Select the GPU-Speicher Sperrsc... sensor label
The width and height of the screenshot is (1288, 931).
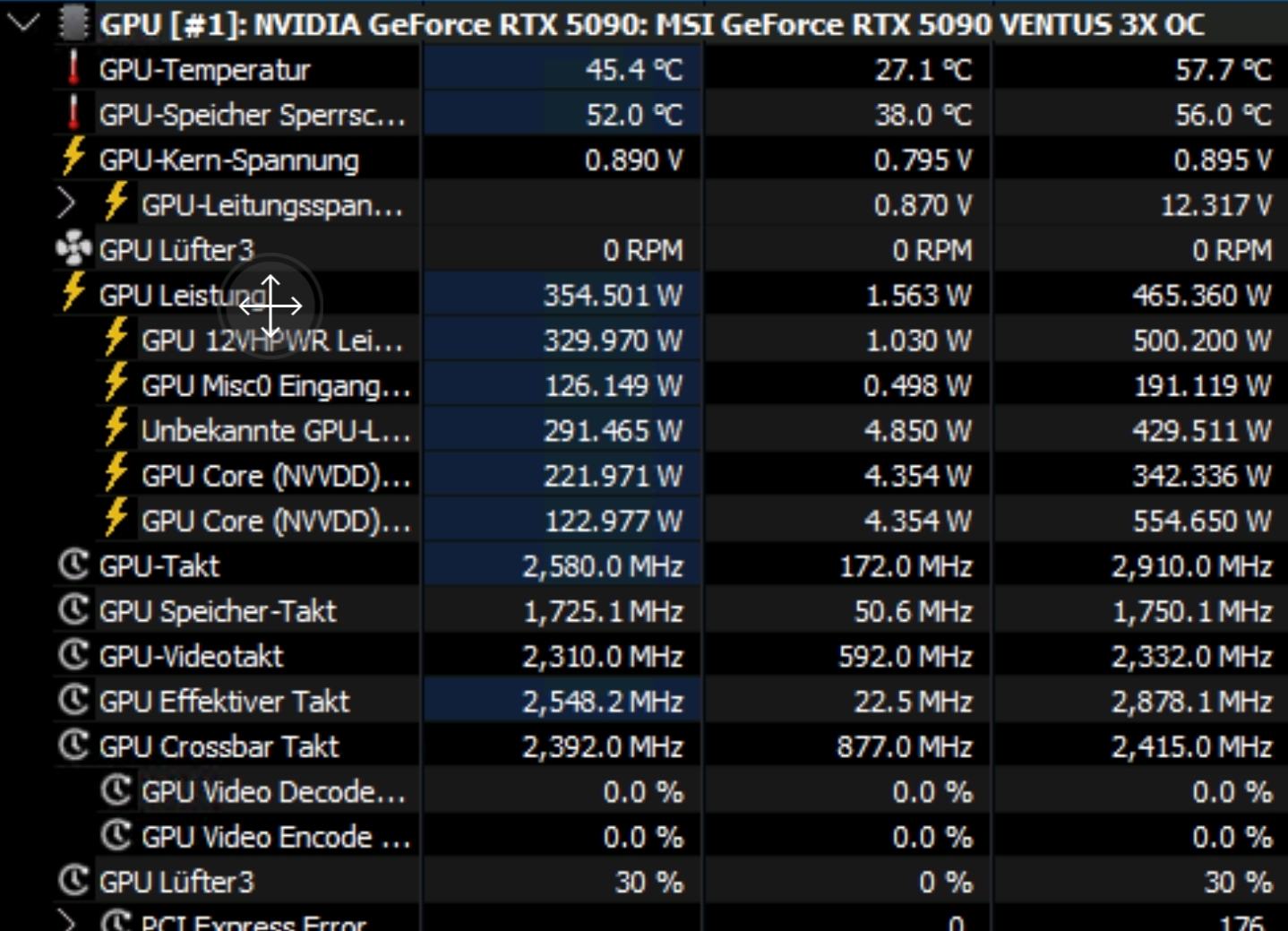[252, 115]
